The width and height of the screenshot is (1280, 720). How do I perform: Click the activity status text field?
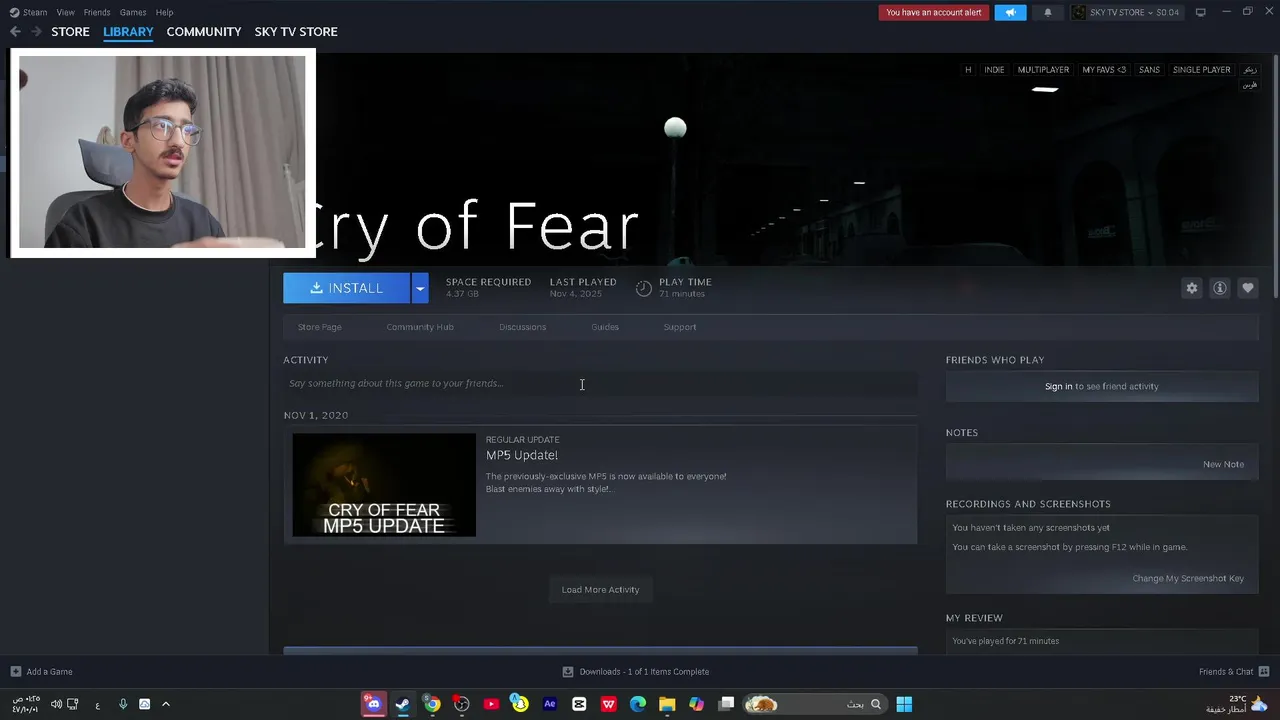coord(600,383)
